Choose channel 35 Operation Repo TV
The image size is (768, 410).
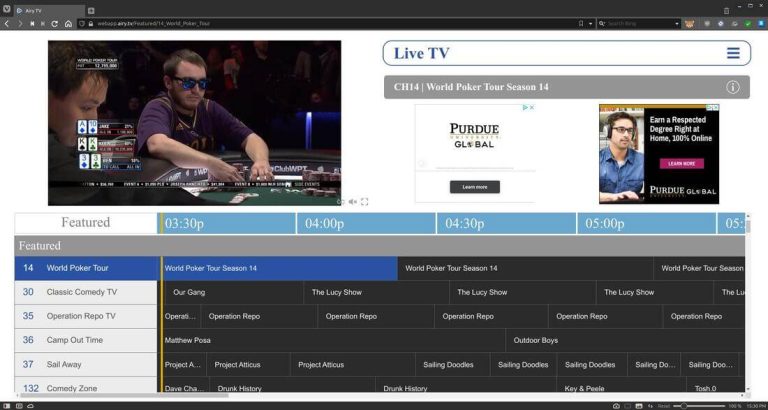[86, 316]
